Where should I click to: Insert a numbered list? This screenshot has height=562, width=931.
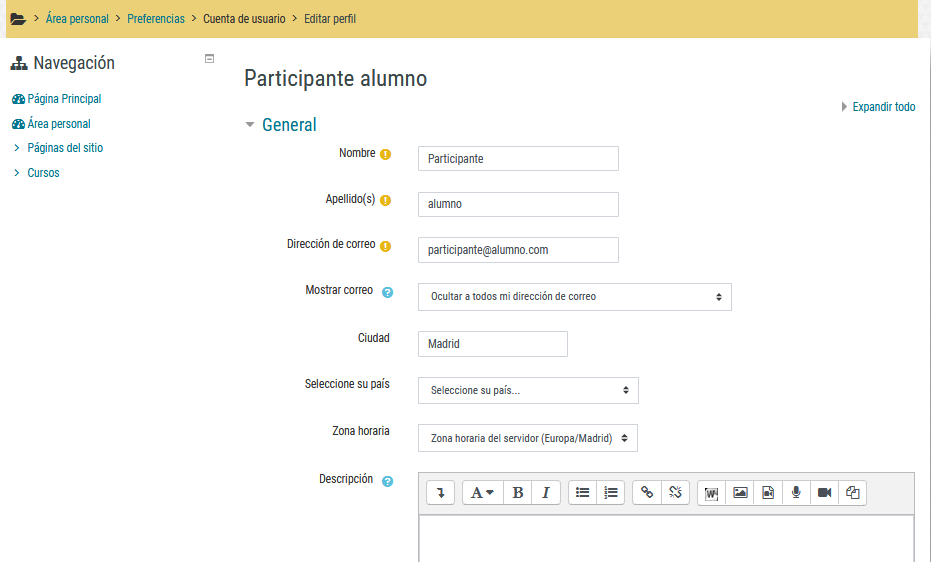tap(611, 493)
